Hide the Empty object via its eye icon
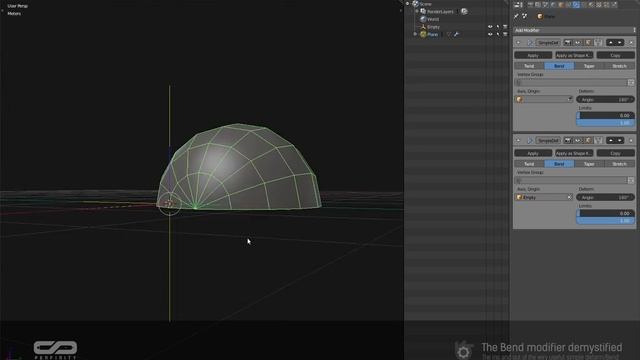This screenshot has height=360, width=640. click(490, 27)
